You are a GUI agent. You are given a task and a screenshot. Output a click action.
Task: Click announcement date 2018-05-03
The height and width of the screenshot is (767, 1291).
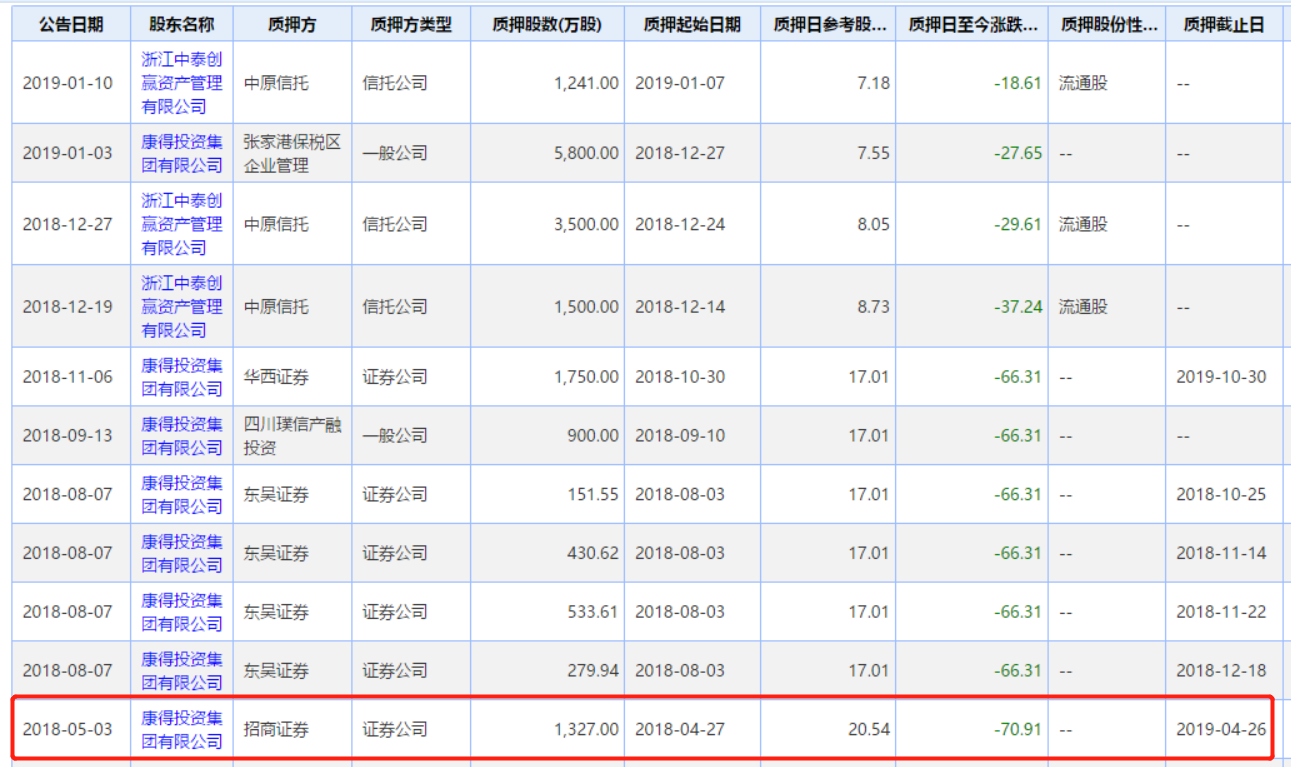(68, 730)
